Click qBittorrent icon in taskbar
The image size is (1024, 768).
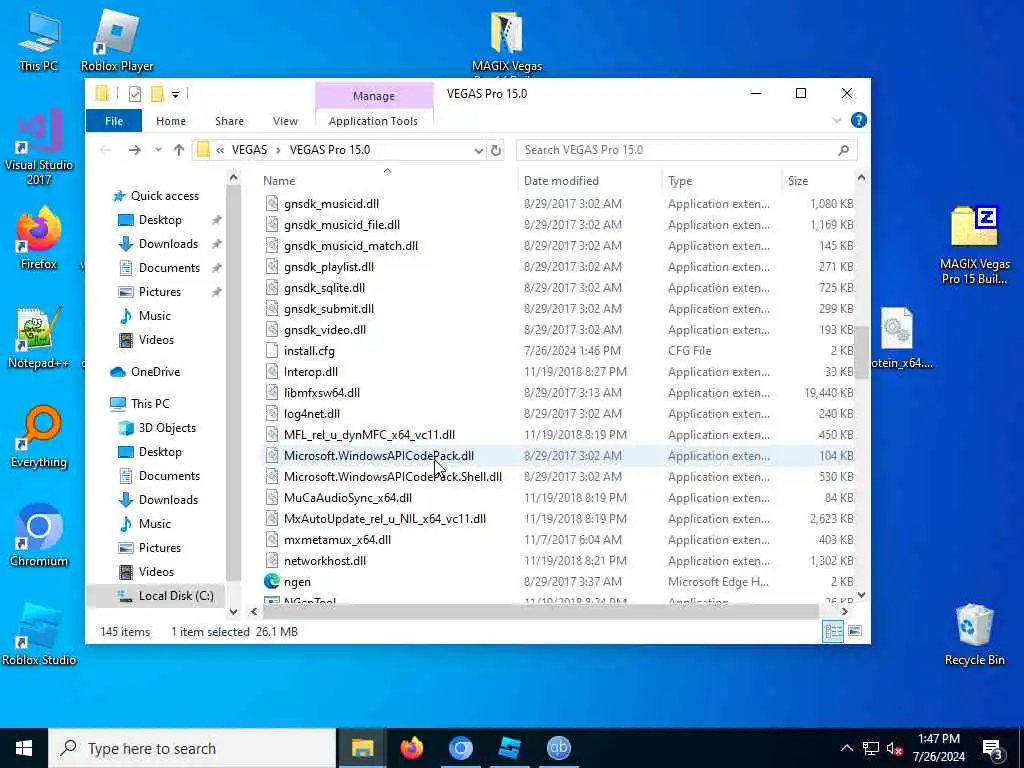[x=558, y=748]
